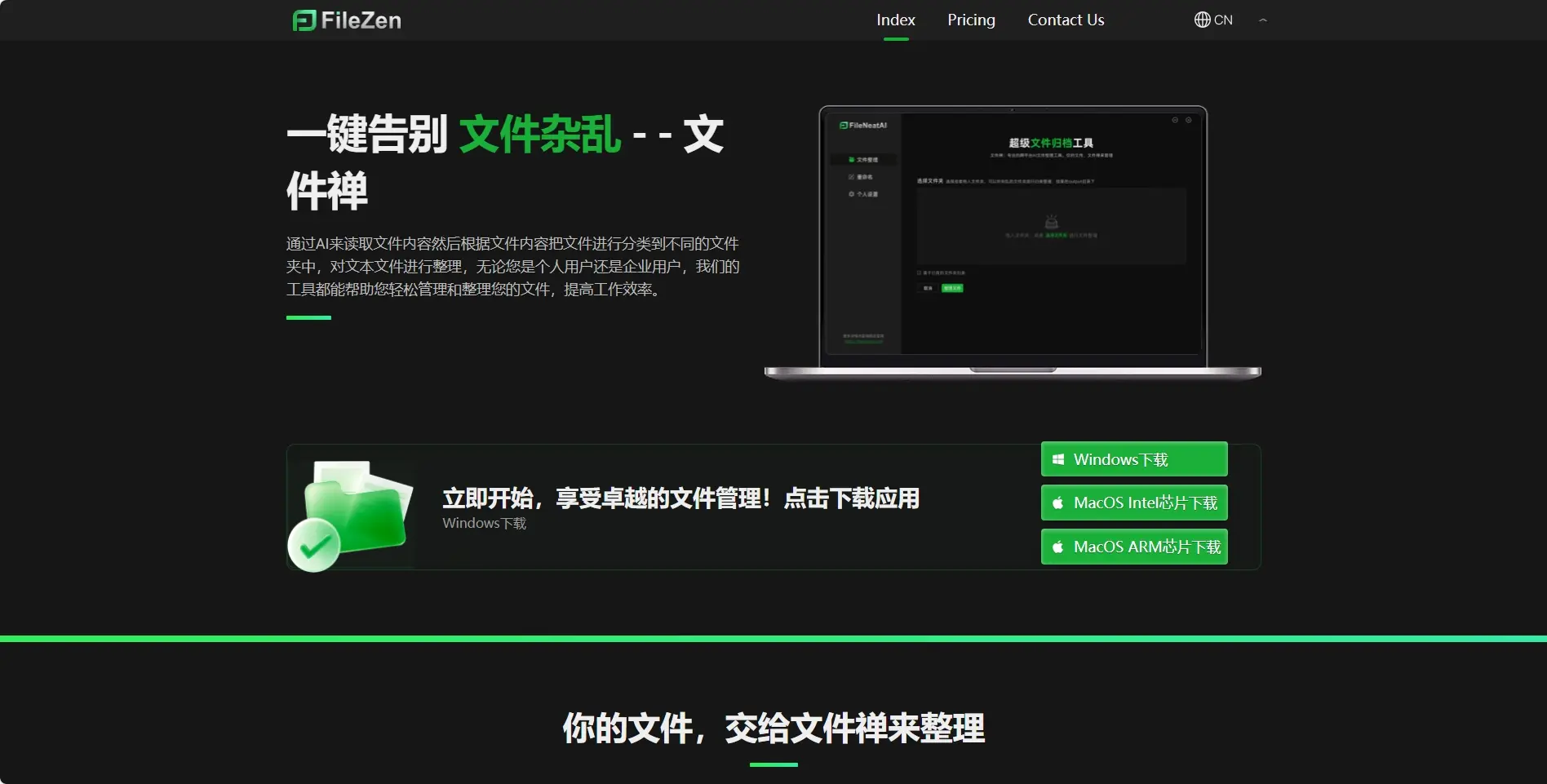Image resolution: width=1547 pixels, height=784 pixels.
Task: Go to the Index tab
Action: 895,20
